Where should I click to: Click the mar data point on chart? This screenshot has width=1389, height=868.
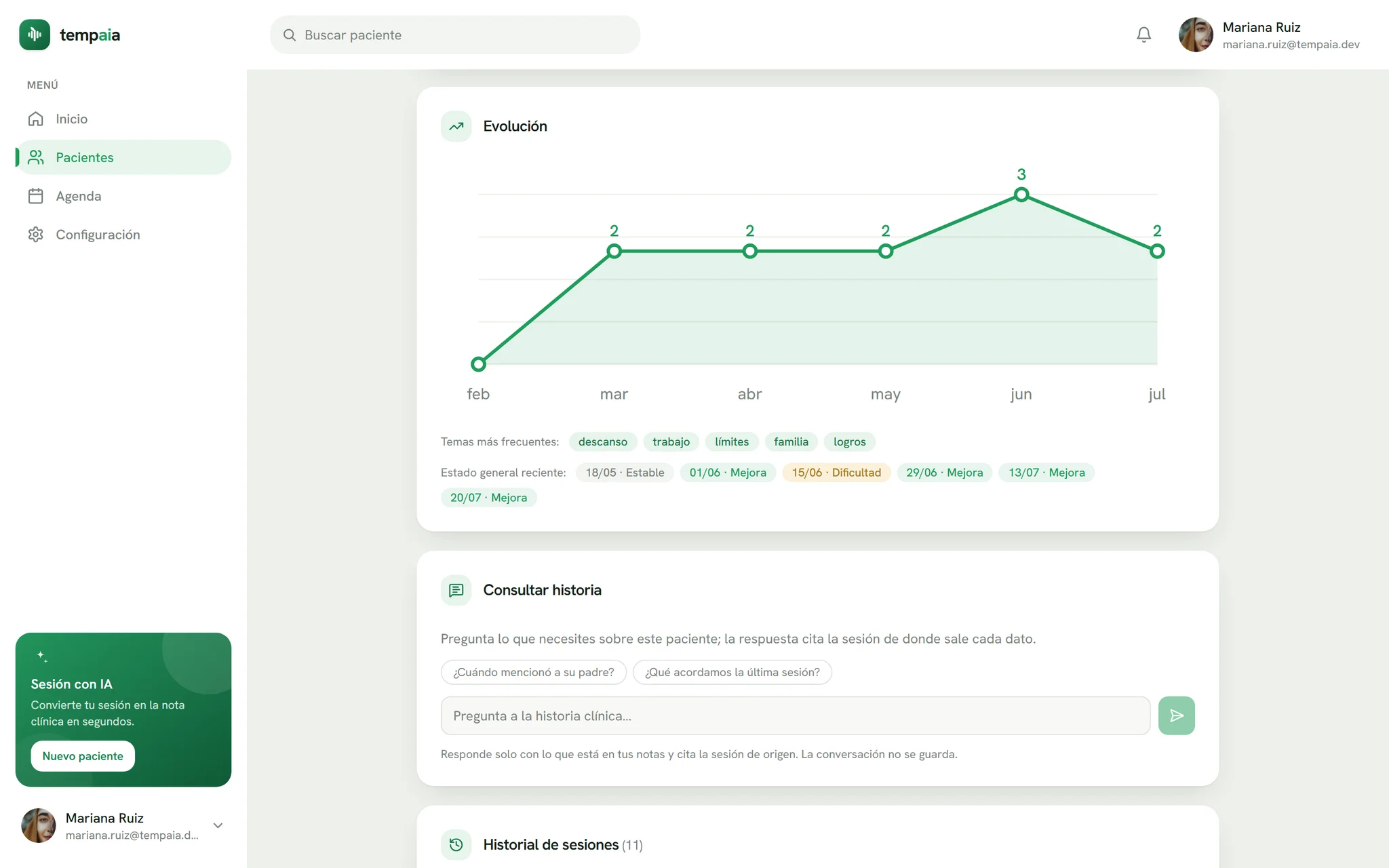tap(614, 251)
